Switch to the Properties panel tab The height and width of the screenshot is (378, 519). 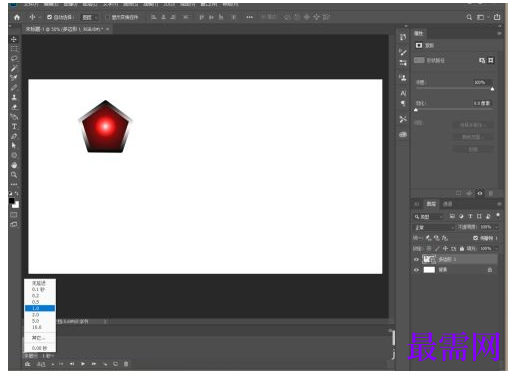pyautogui.click(x=419, y=33)
